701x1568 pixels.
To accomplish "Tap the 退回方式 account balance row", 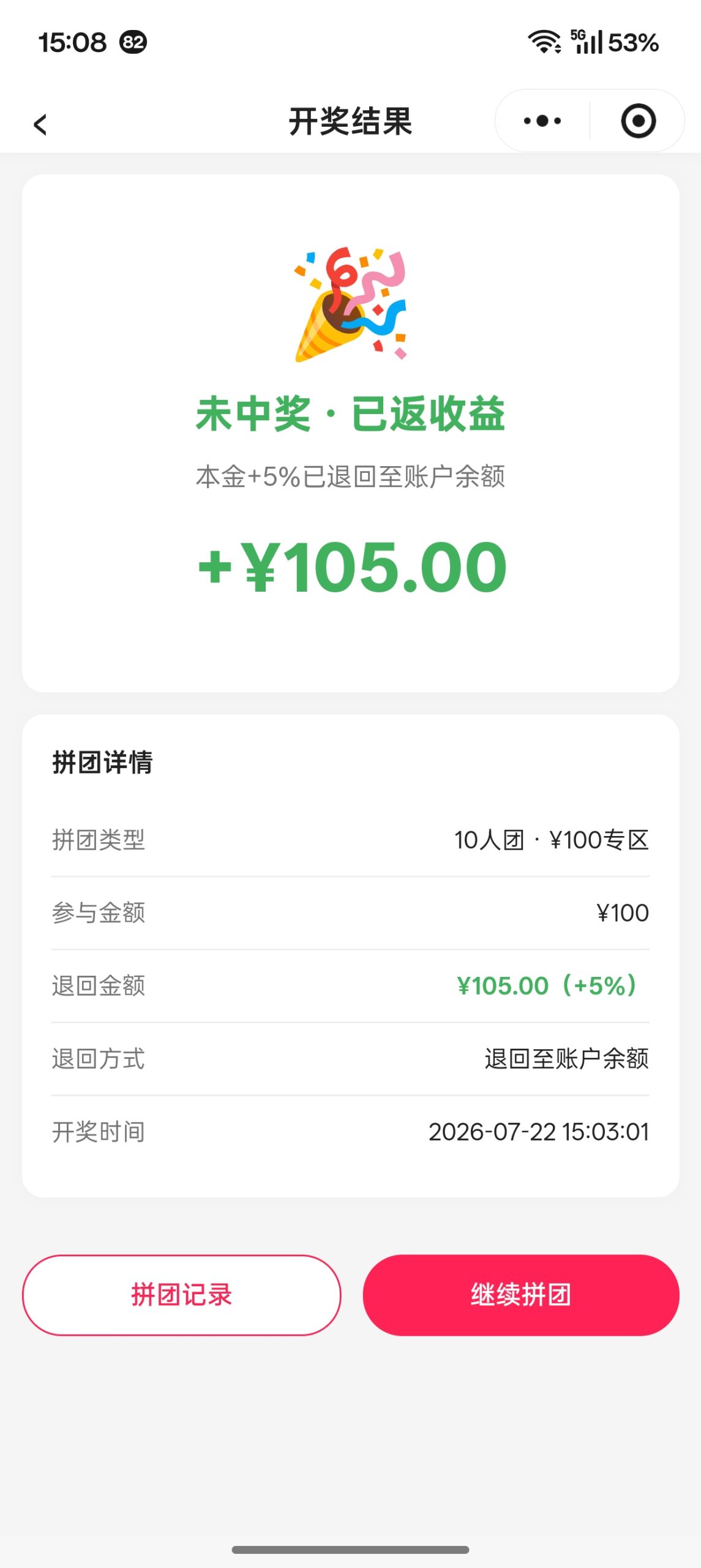I will pos(351,1058).
